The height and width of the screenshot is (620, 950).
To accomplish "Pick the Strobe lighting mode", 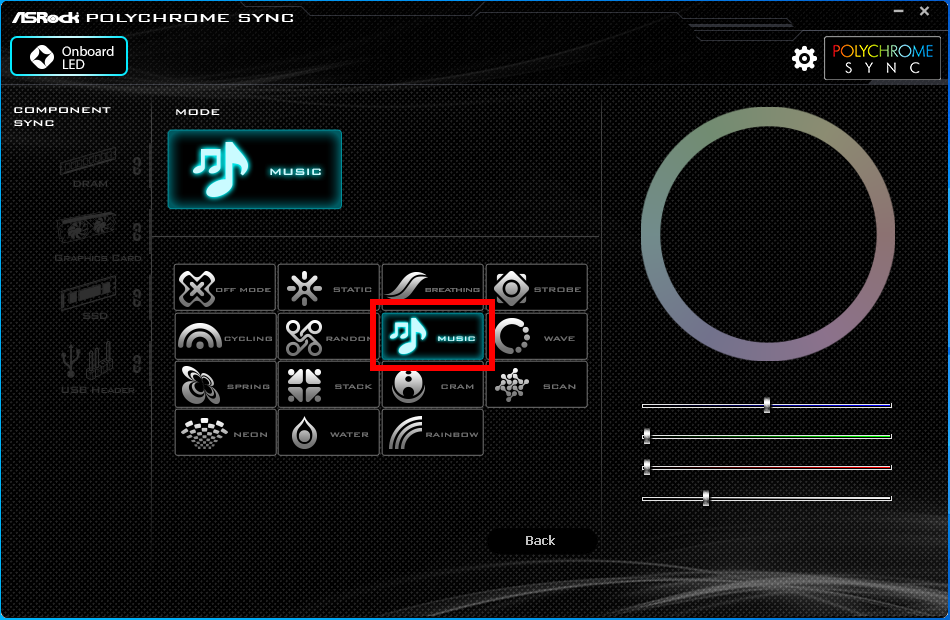I will pos(537,287).
